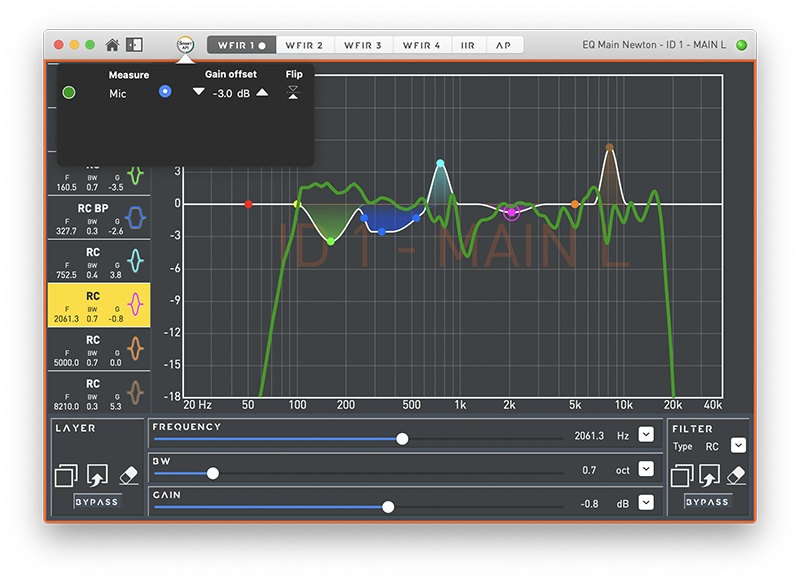
Task: Click the 2061.3 frequency value field
Action: [589, 436]
